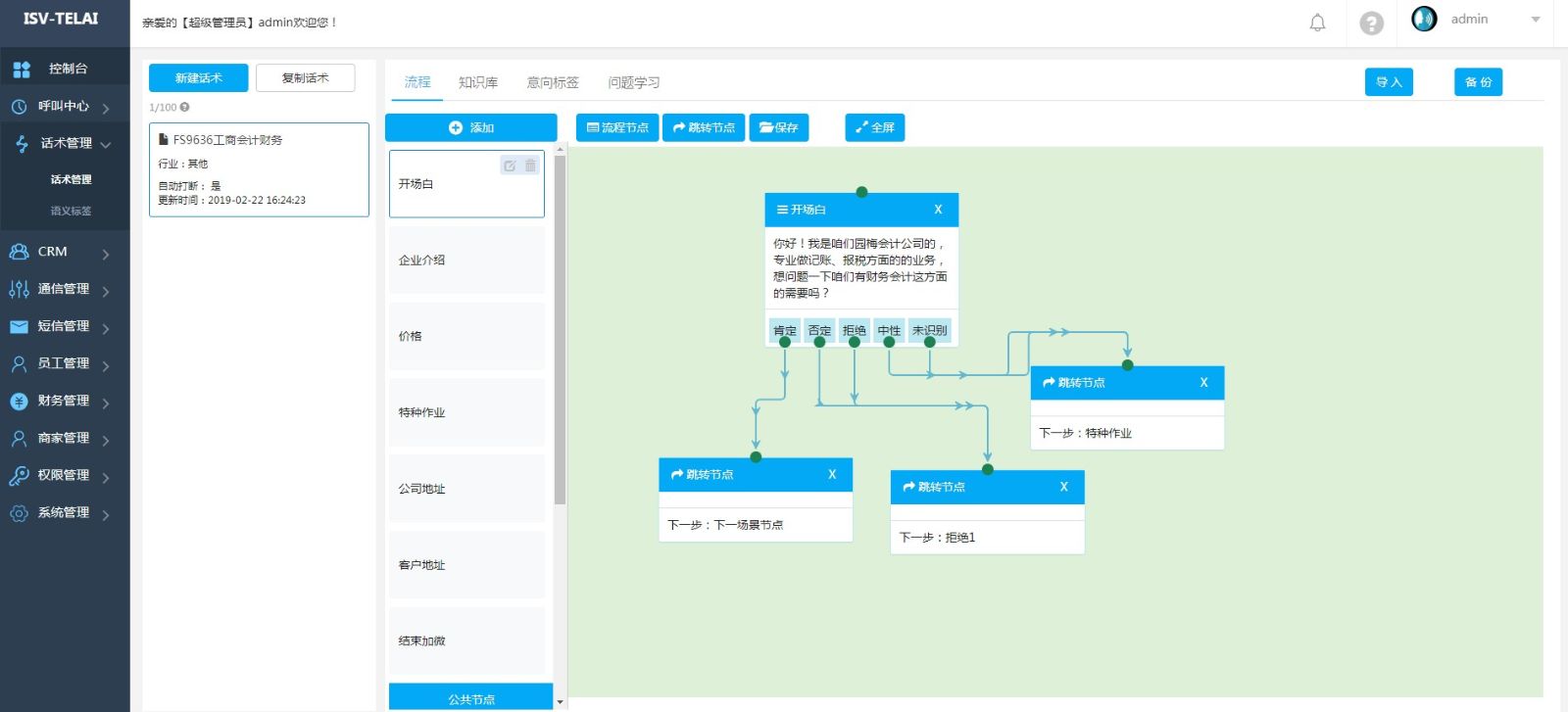Click the 导入 import button
This screenshot has height=712, width=1568.
pos(1389,82)
